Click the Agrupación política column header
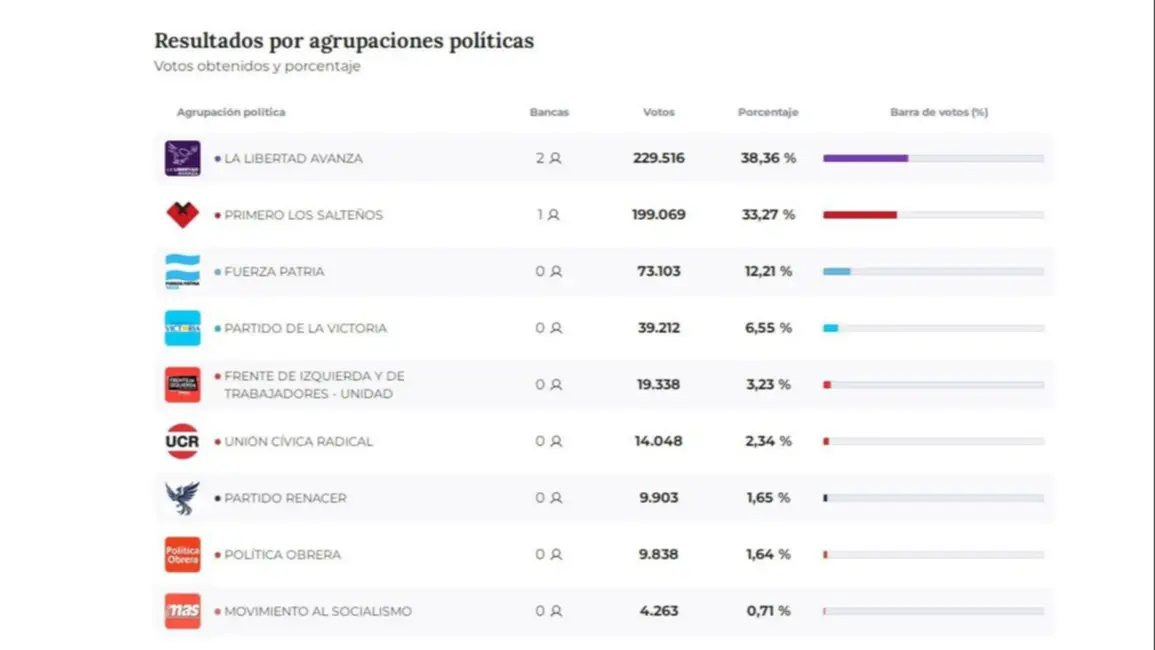Viewport: 1155px width, 650px height. [x=231, y=112]
